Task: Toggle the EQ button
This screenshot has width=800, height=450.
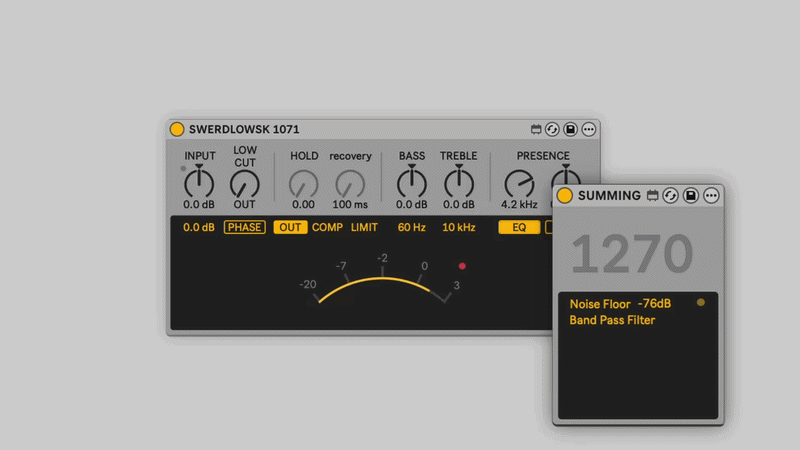Action: (519, 227)
